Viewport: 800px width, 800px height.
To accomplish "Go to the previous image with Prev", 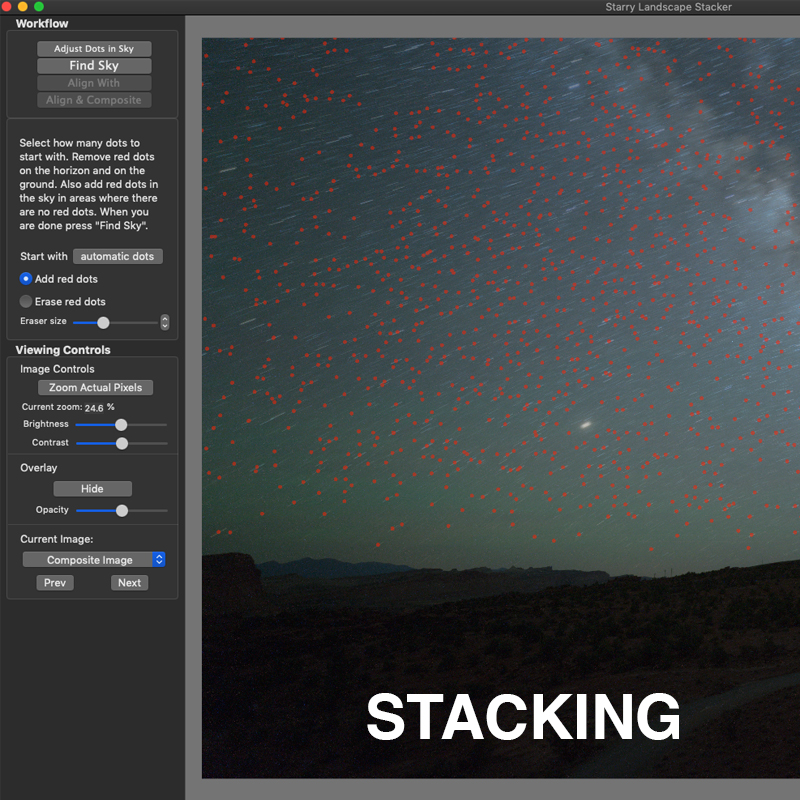I will pyautogui.click(x=55, y=583).
